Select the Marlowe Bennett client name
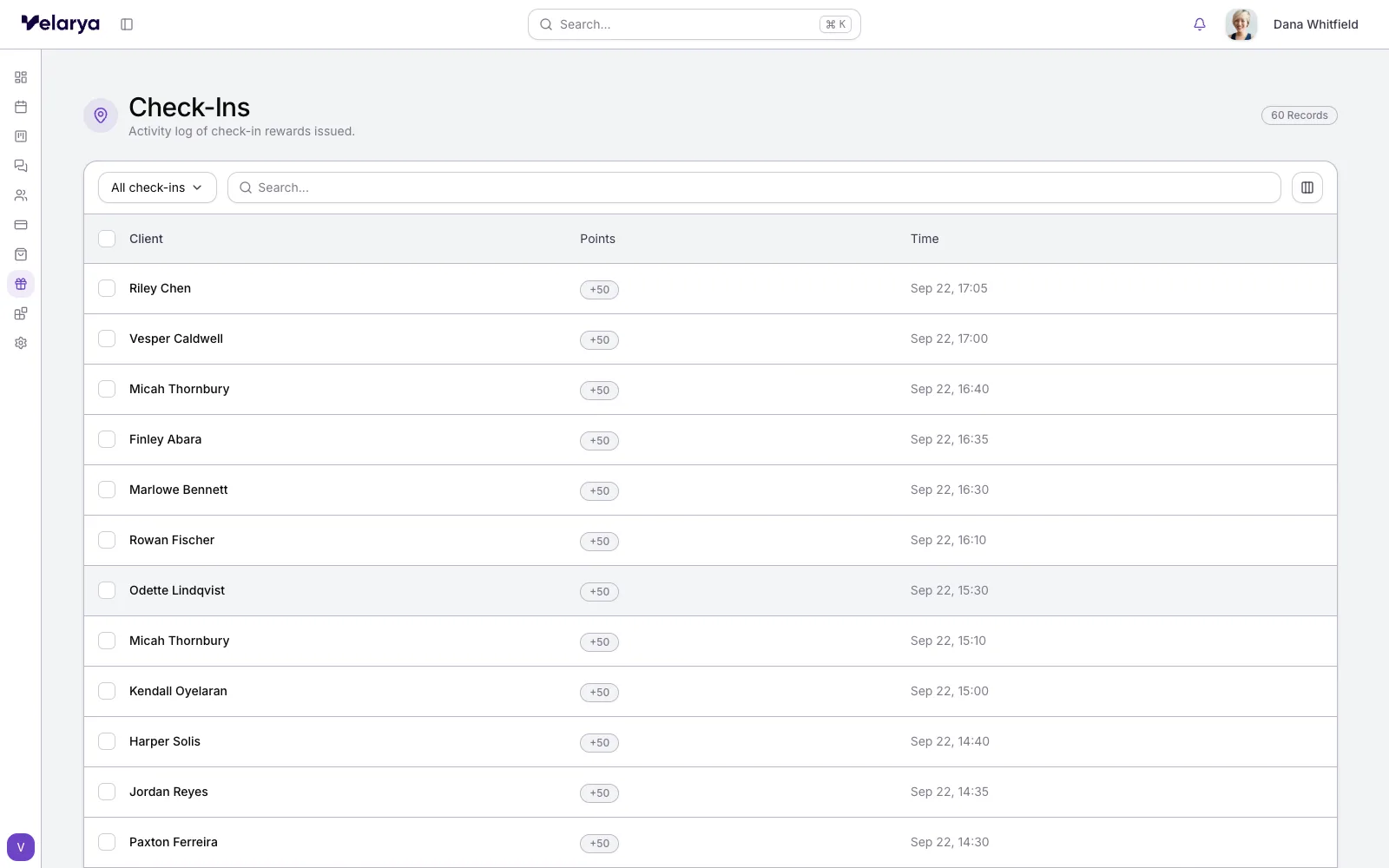 click(178, 490)
